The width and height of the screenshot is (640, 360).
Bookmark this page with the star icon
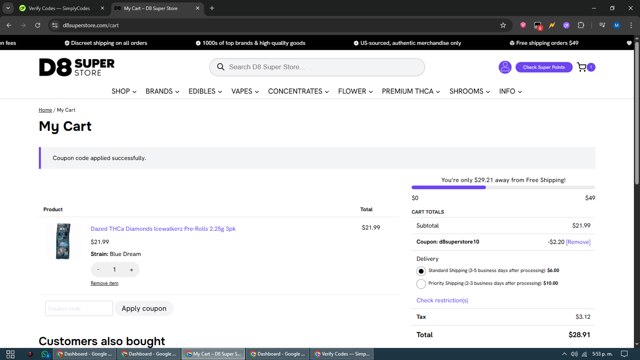point(503,25)
